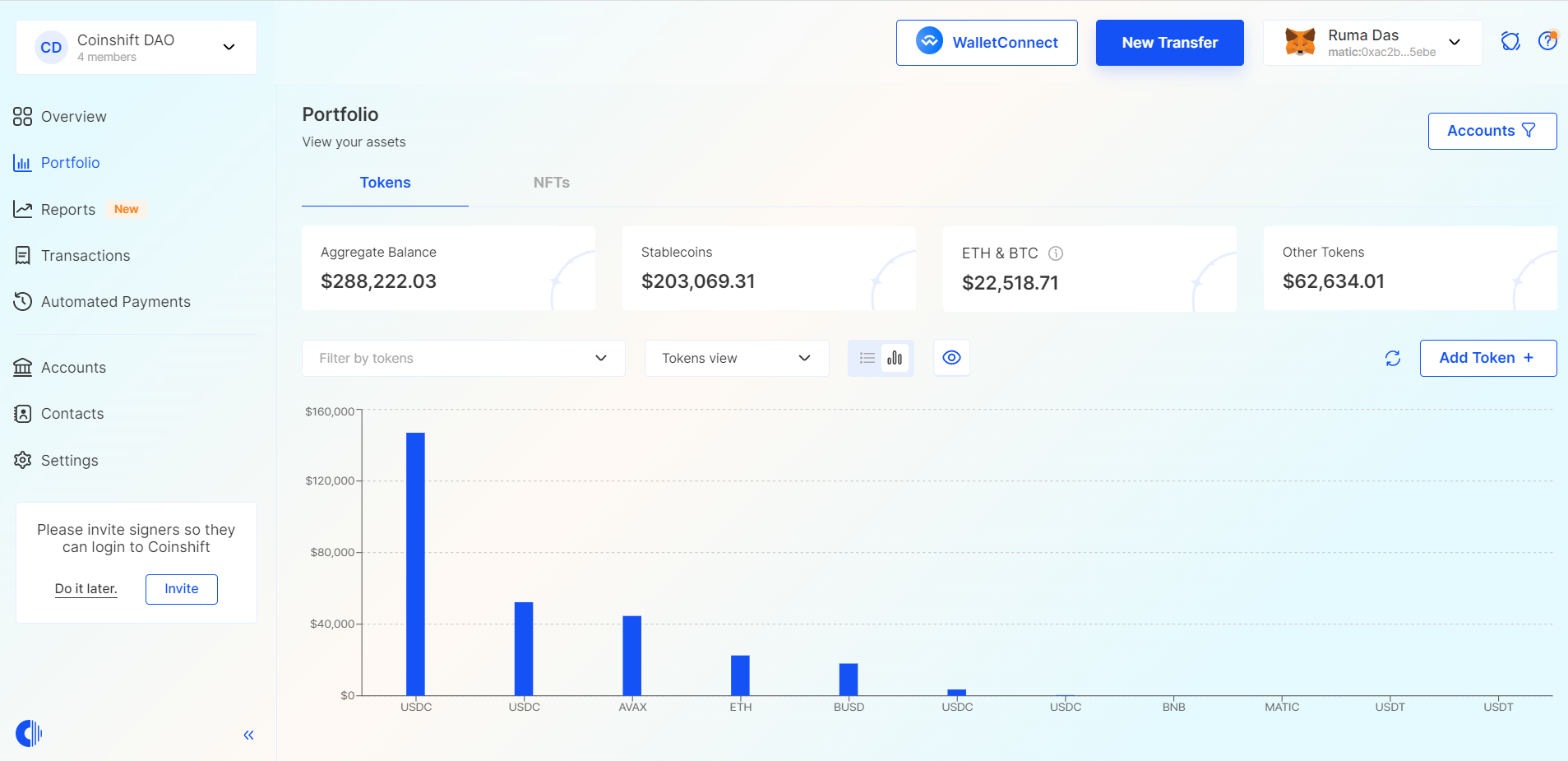This screenshot has height=761, width=1568.
Task: Open Automated Payments from sidebar
Action: [x=115, y=302]
